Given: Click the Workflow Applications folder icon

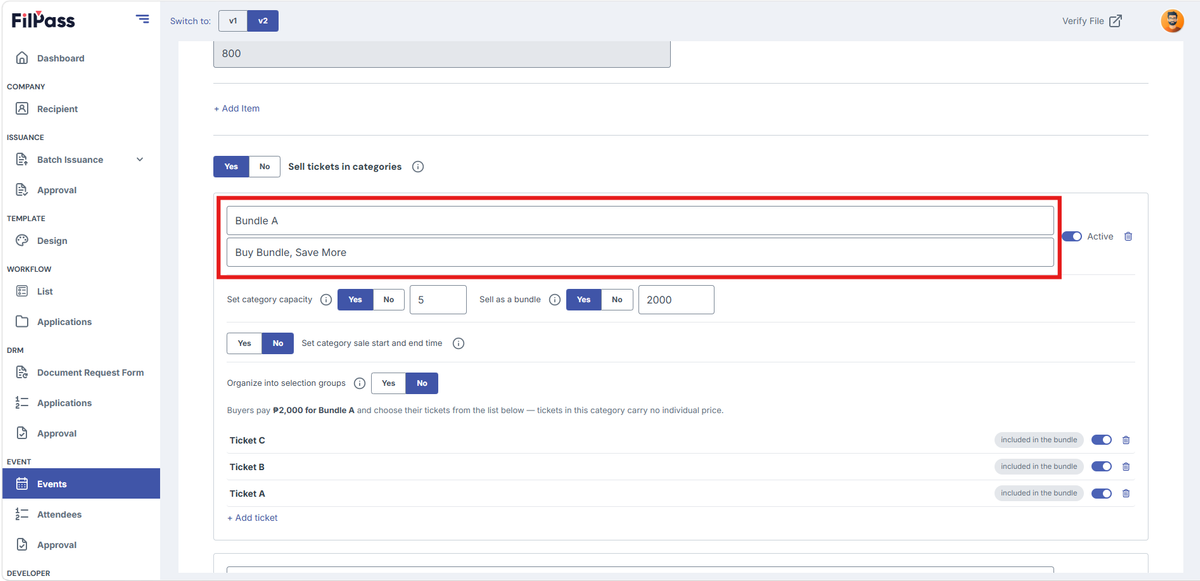Looking at the screenshot, I should (22, 322).
